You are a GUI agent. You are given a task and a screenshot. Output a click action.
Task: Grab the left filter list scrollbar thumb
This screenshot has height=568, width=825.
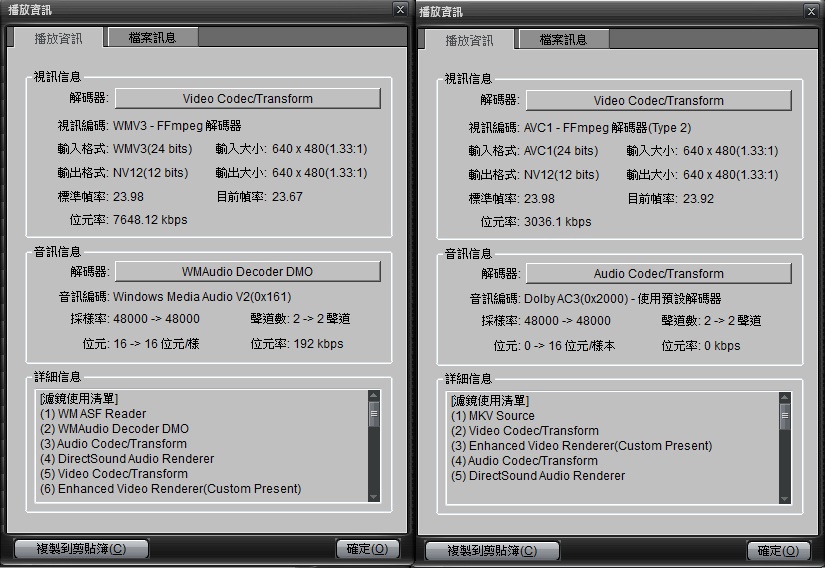click(374, 413)
